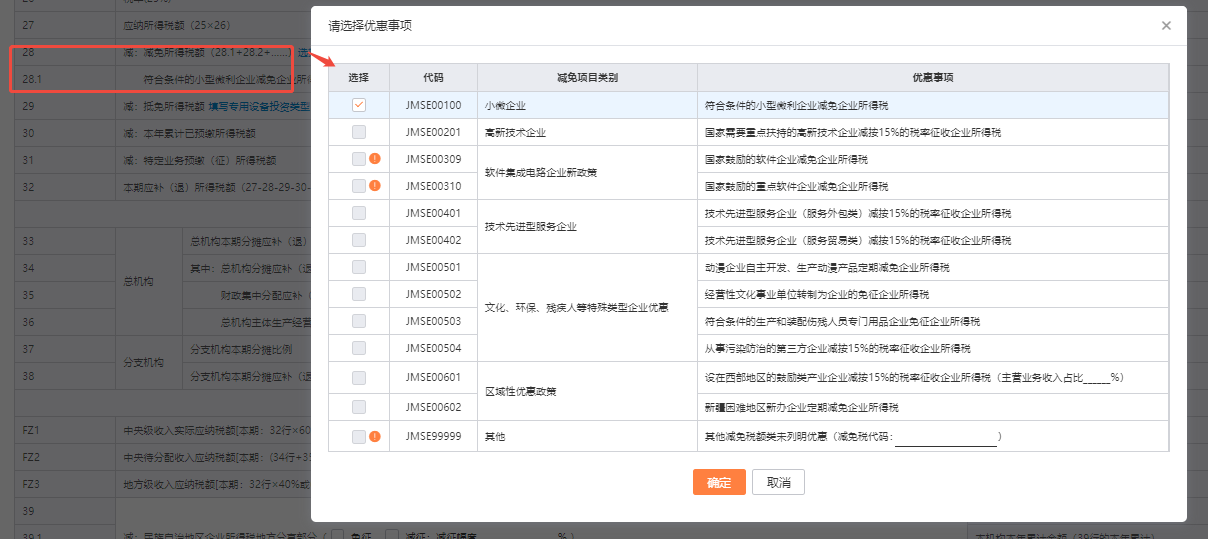Image resolution: width=1208 pixels, height=539 pixels.
Task: Select the JMSE99999 其他 checkbox
Action: 359,436
